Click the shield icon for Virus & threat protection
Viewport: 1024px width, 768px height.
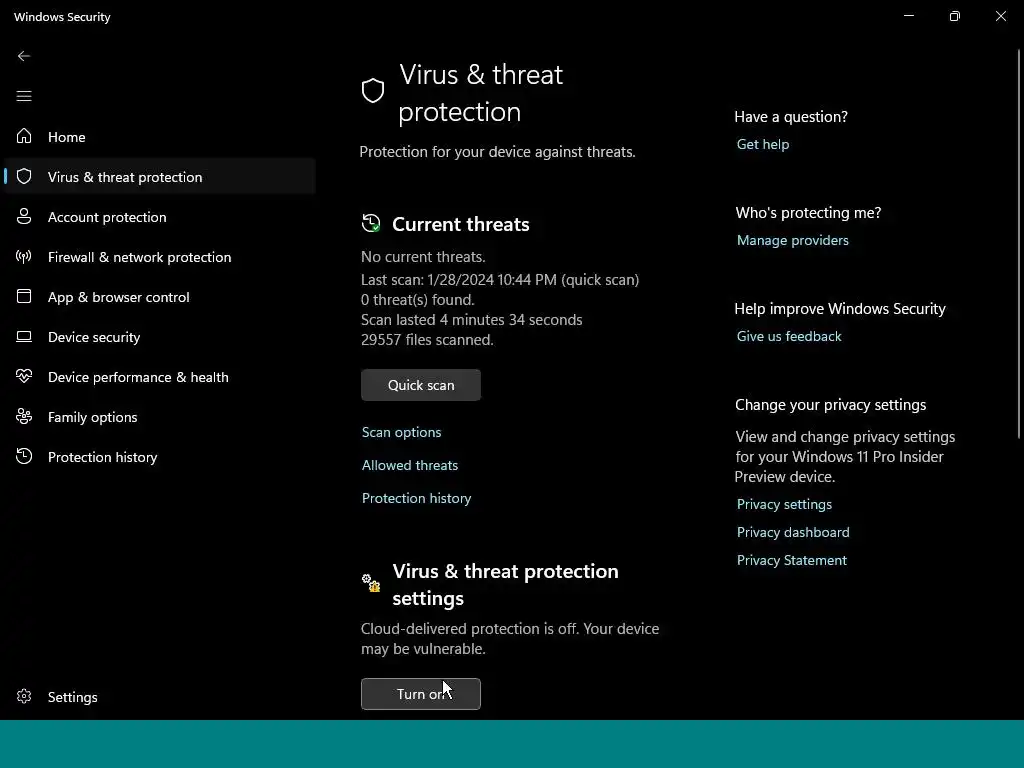[x=24, y=176]
